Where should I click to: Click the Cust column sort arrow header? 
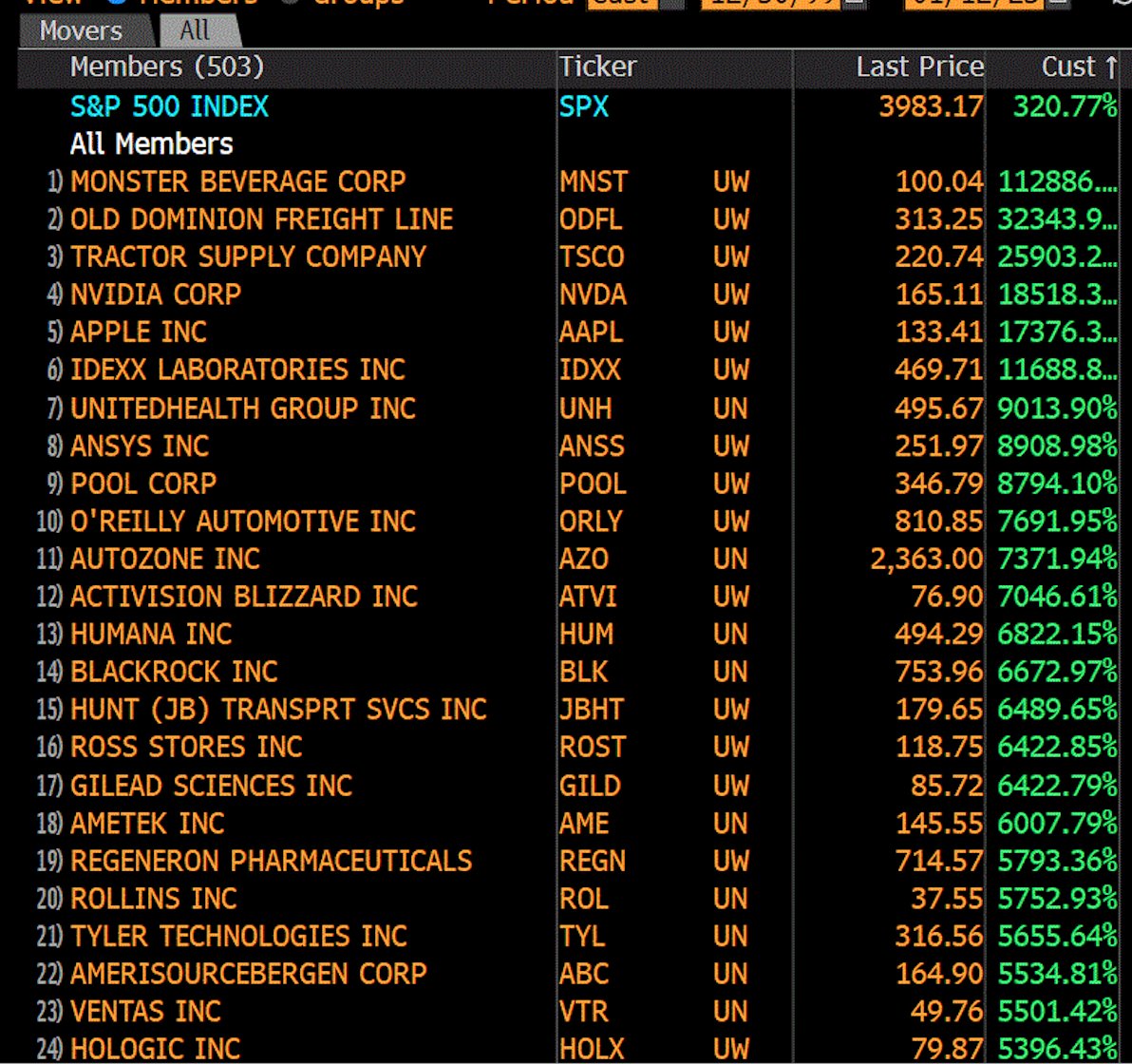[1080, 67]
